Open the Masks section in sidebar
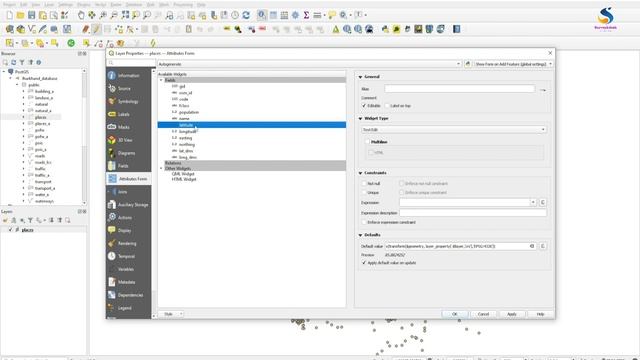 pyautogui.click(x=129, y=127)
